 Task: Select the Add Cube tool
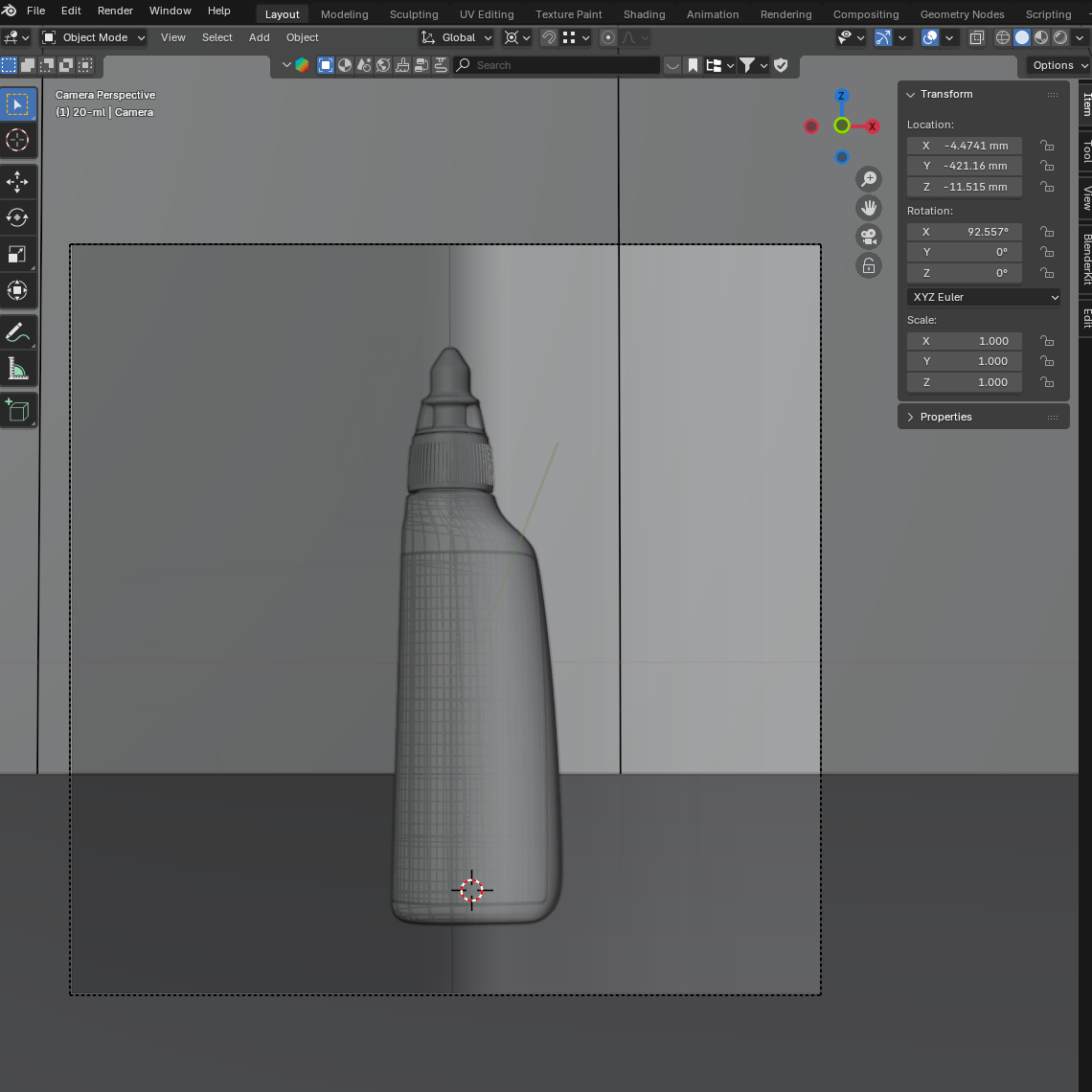pyautogui.click(x=17, y=410)
